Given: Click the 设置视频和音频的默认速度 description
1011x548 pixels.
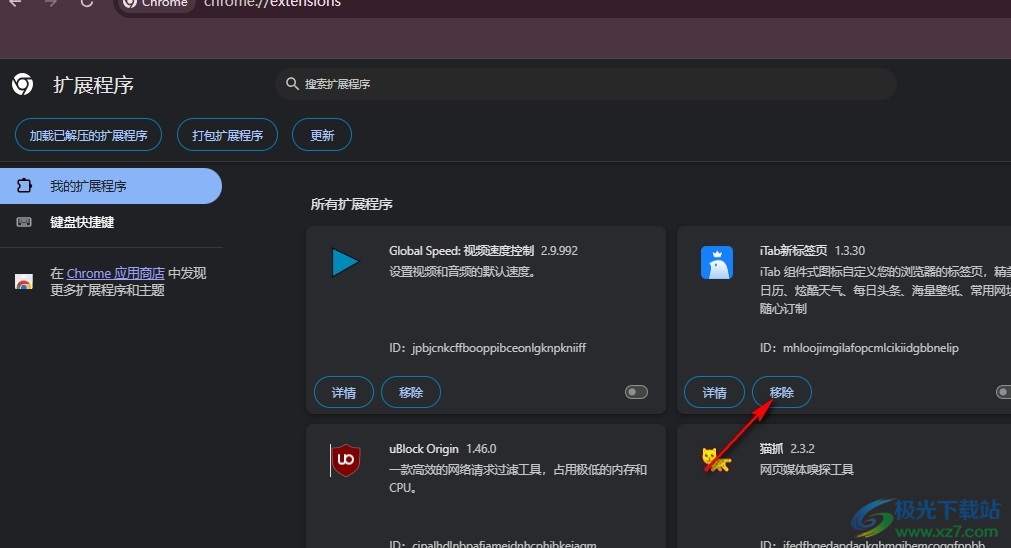Looking at the screenshot, I should 463,271.
